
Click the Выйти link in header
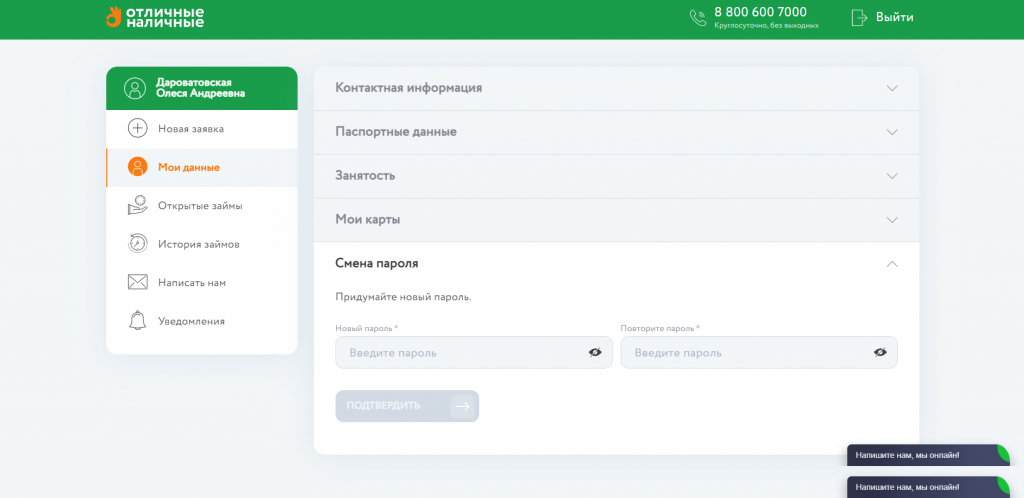click(894, 17)
